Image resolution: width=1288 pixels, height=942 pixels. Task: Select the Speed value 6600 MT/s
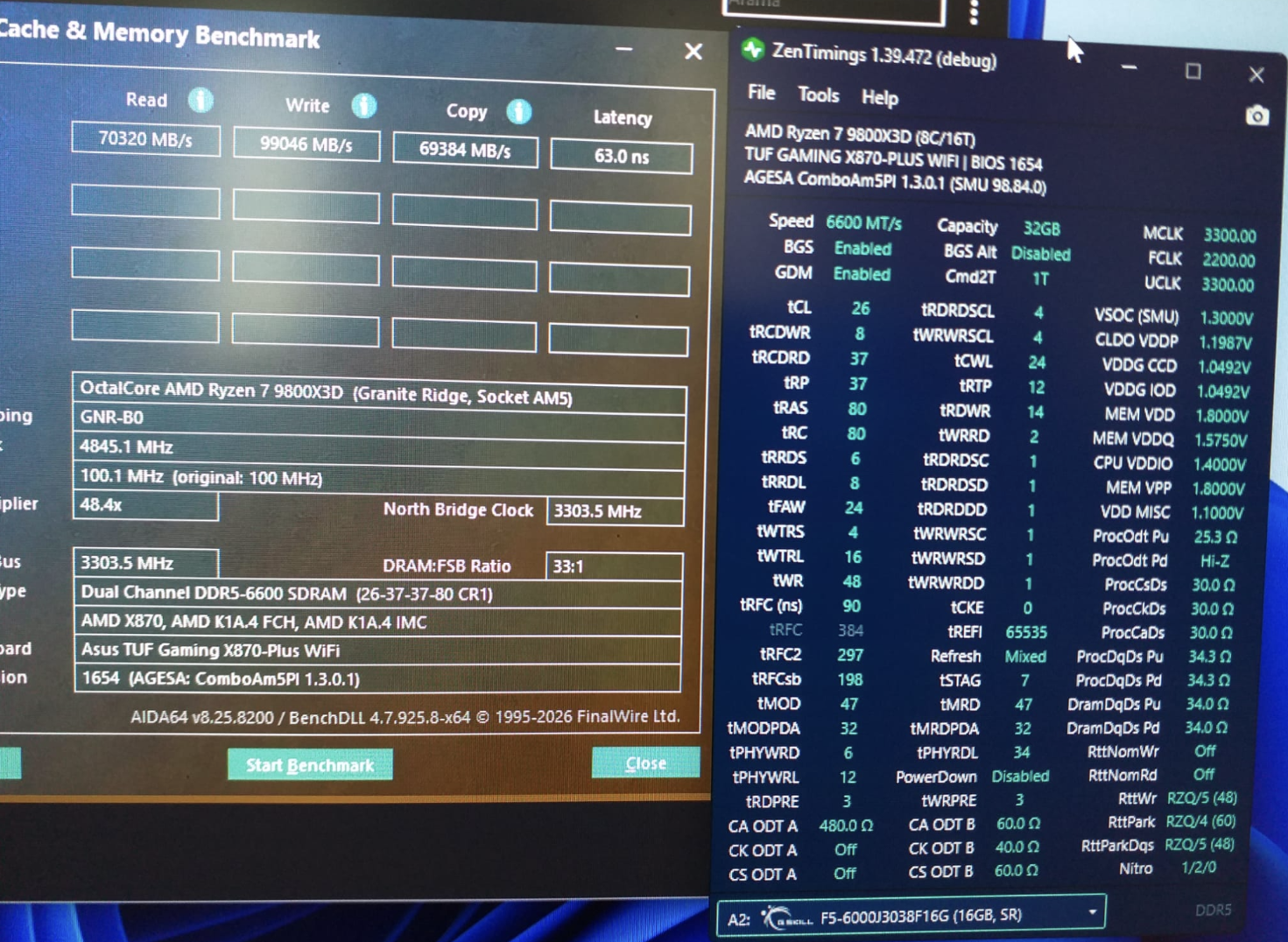pos(863,223)
